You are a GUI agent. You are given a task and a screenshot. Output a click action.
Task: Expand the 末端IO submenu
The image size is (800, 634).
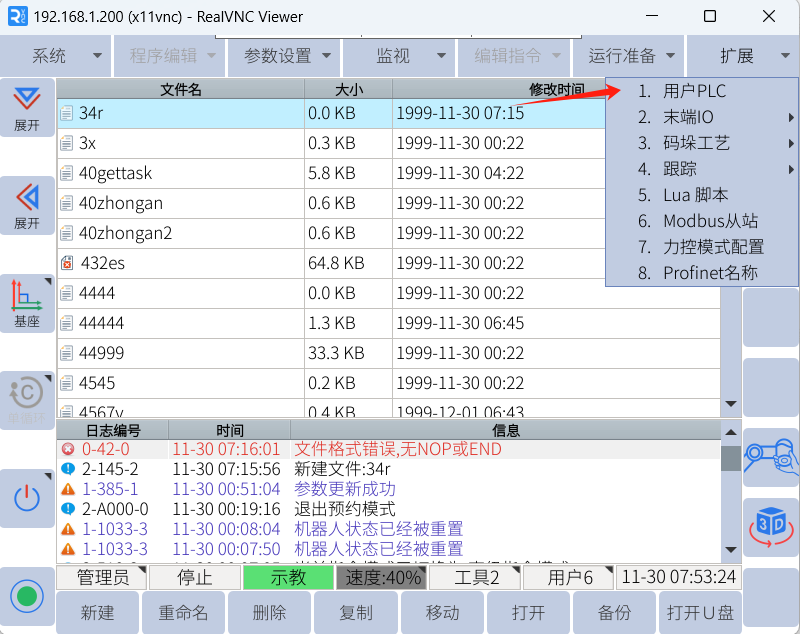coord(702,117)
